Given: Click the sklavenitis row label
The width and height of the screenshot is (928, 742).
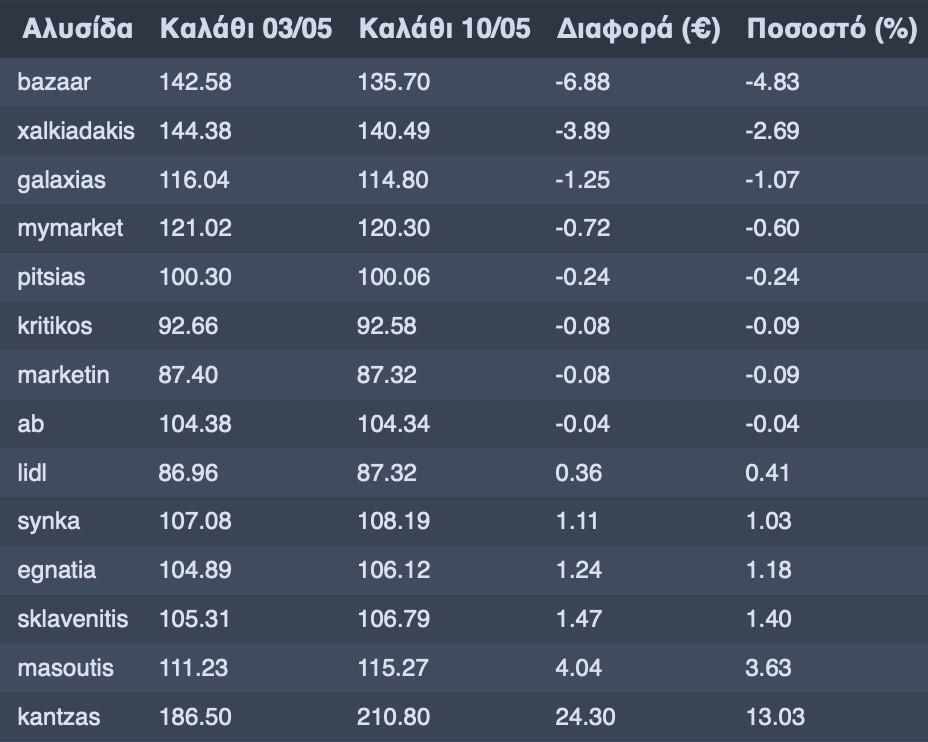Looking at the screenshot, I should tap(73, 619).
